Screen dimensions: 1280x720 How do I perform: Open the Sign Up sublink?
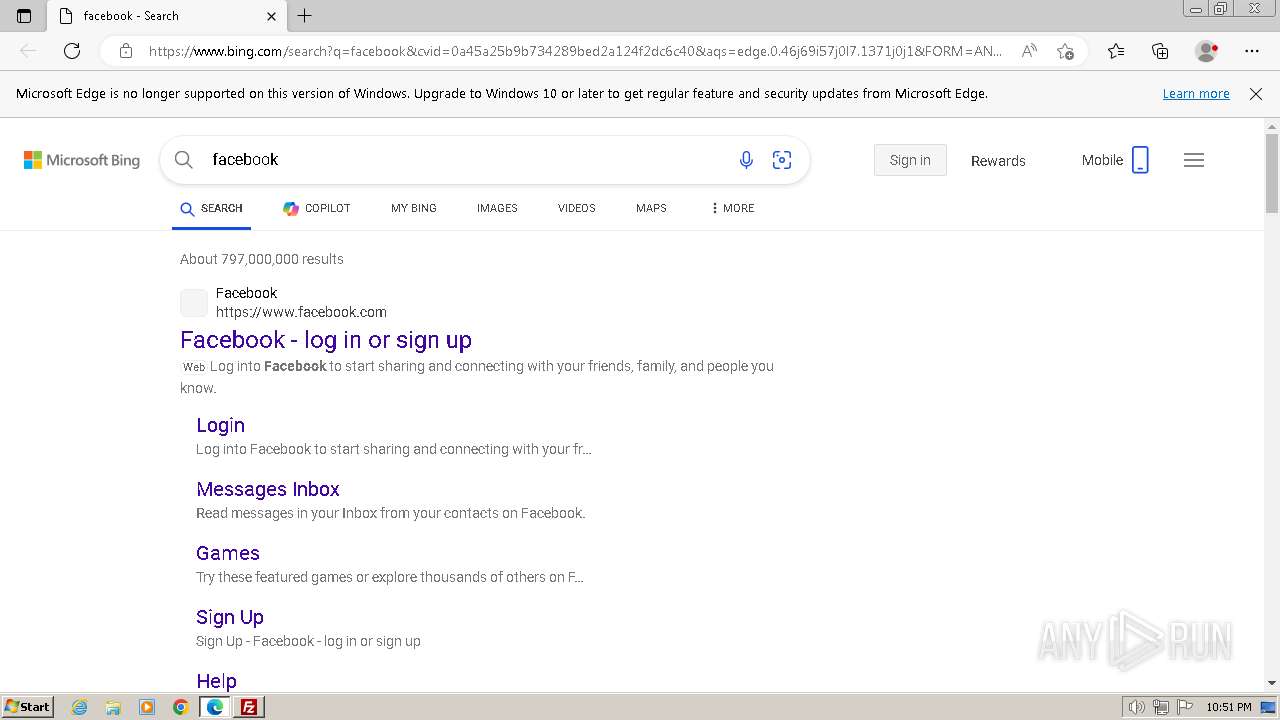(x=230, y=617)
